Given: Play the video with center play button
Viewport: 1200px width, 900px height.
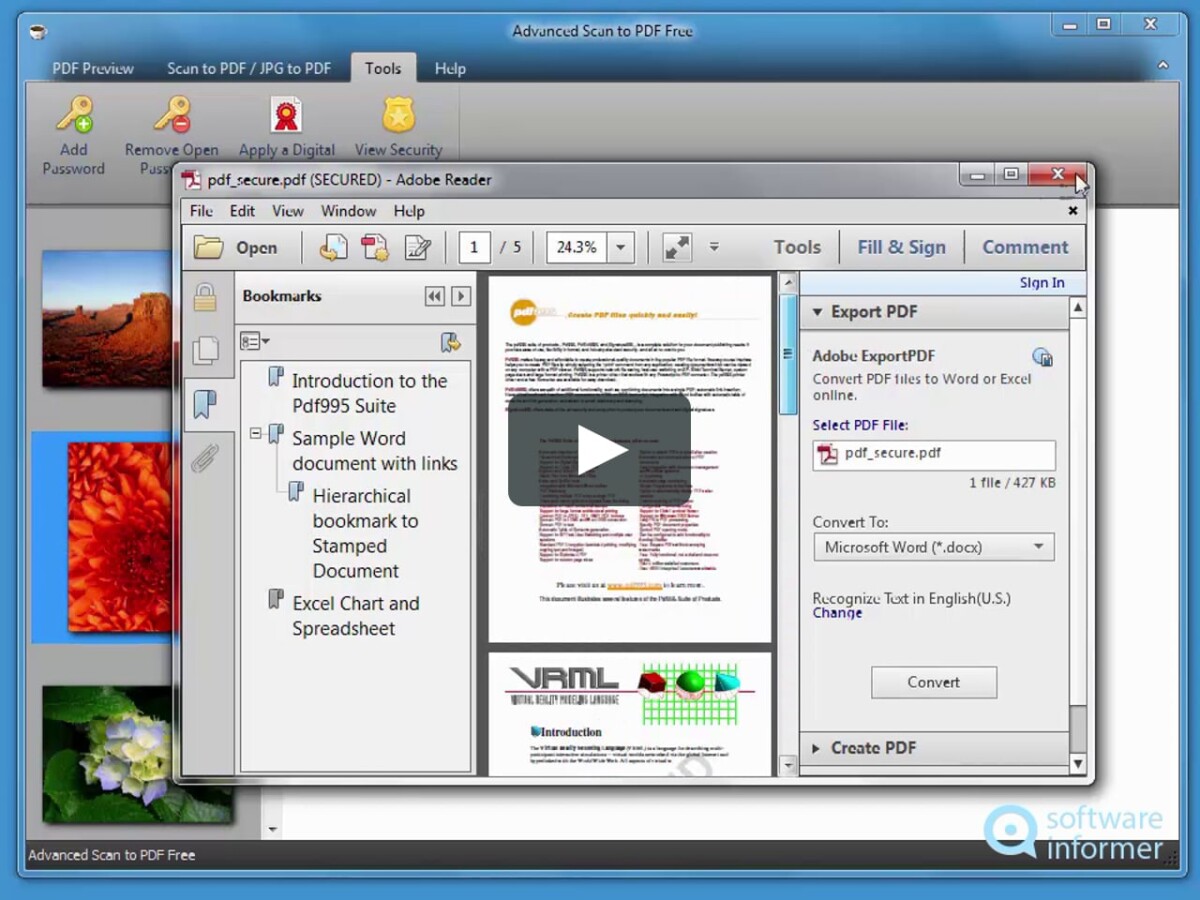Looking at the screenshot, I should (x=599, y=449).
